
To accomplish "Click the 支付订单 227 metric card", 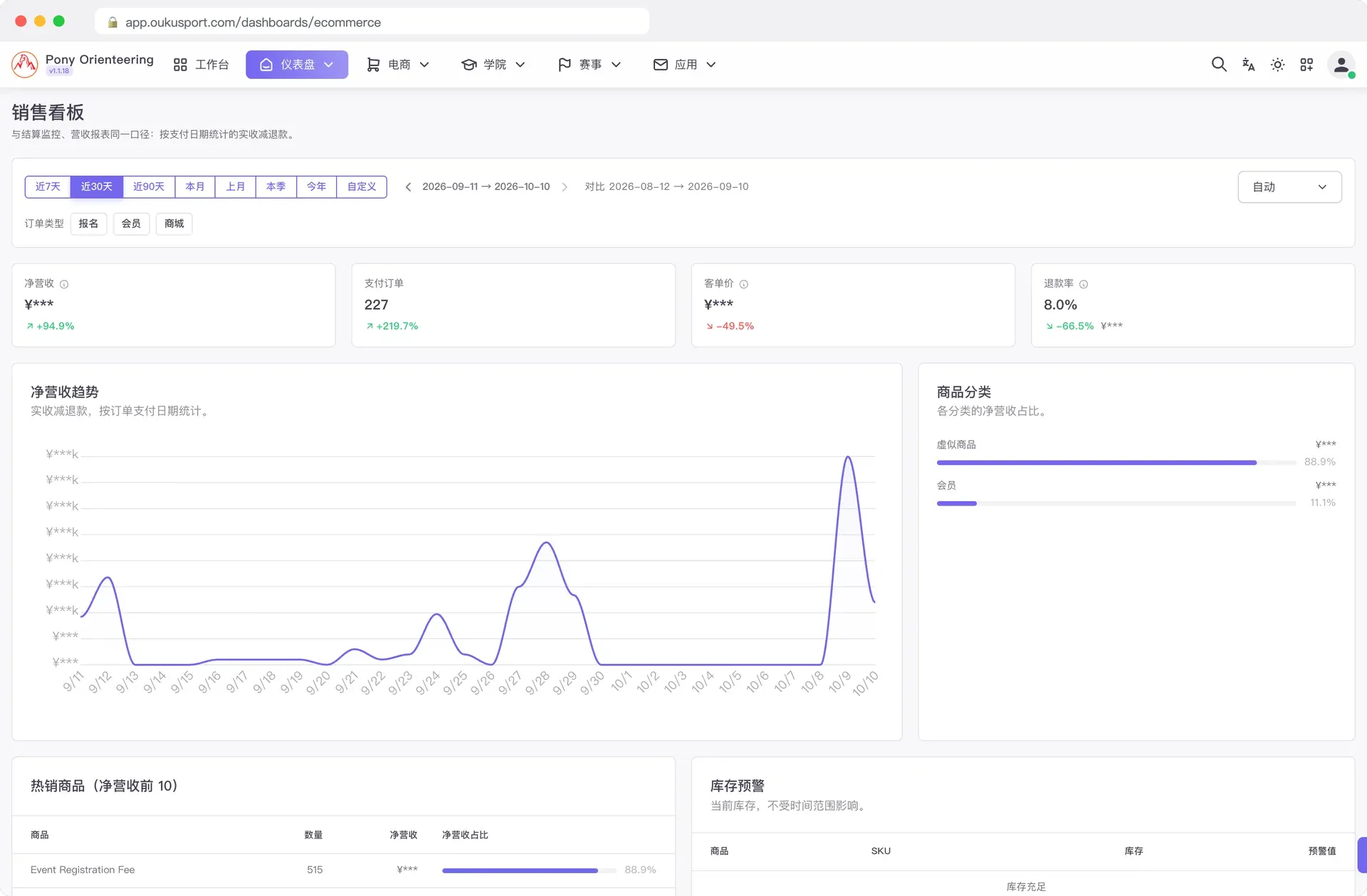I will tap(513, 305).
